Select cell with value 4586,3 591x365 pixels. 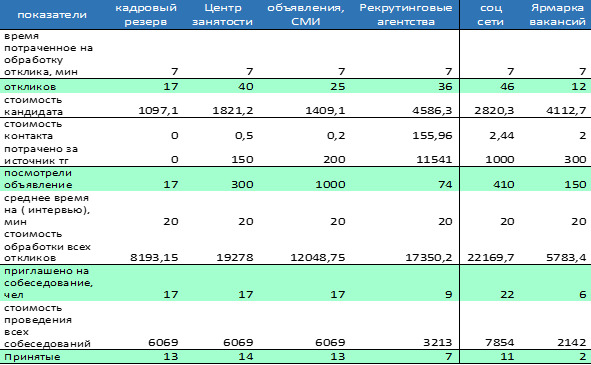432,110
